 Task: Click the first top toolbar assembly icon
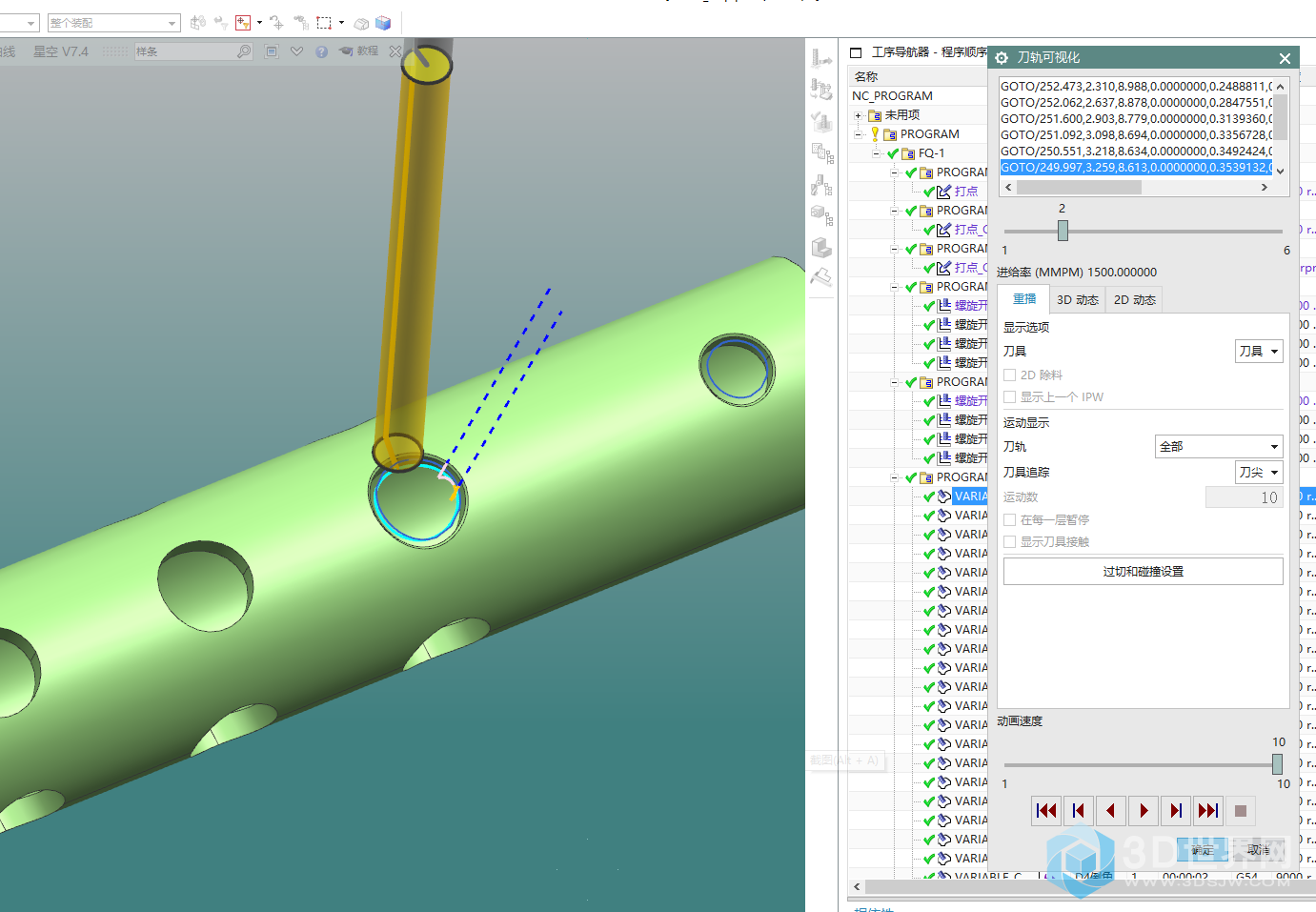[x=198, y=22]
